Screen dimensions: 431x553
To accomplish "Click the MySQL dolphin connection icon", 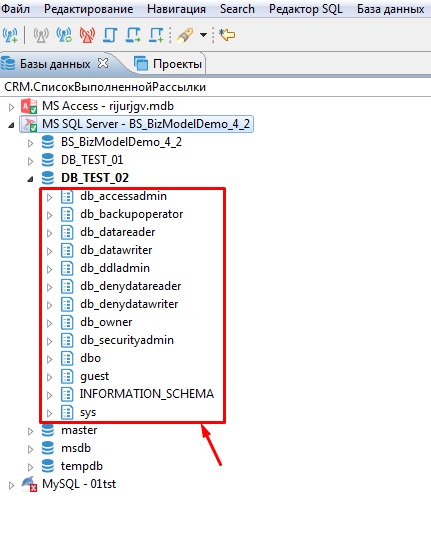I will [x=29, y=484].
